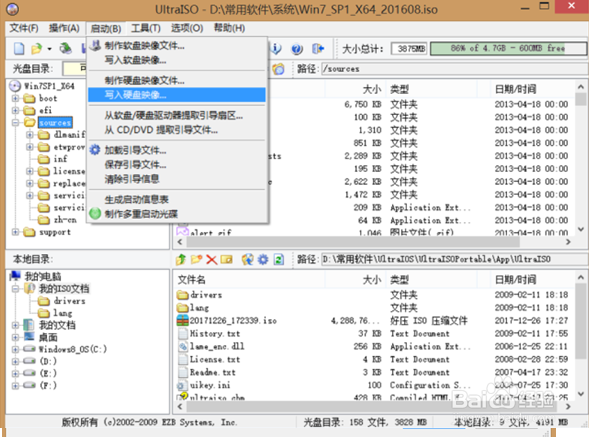This screenshot has width=589, height=439.
Task: Click the 日期/时间 column header in disc list
Action: tap(515, 89)
